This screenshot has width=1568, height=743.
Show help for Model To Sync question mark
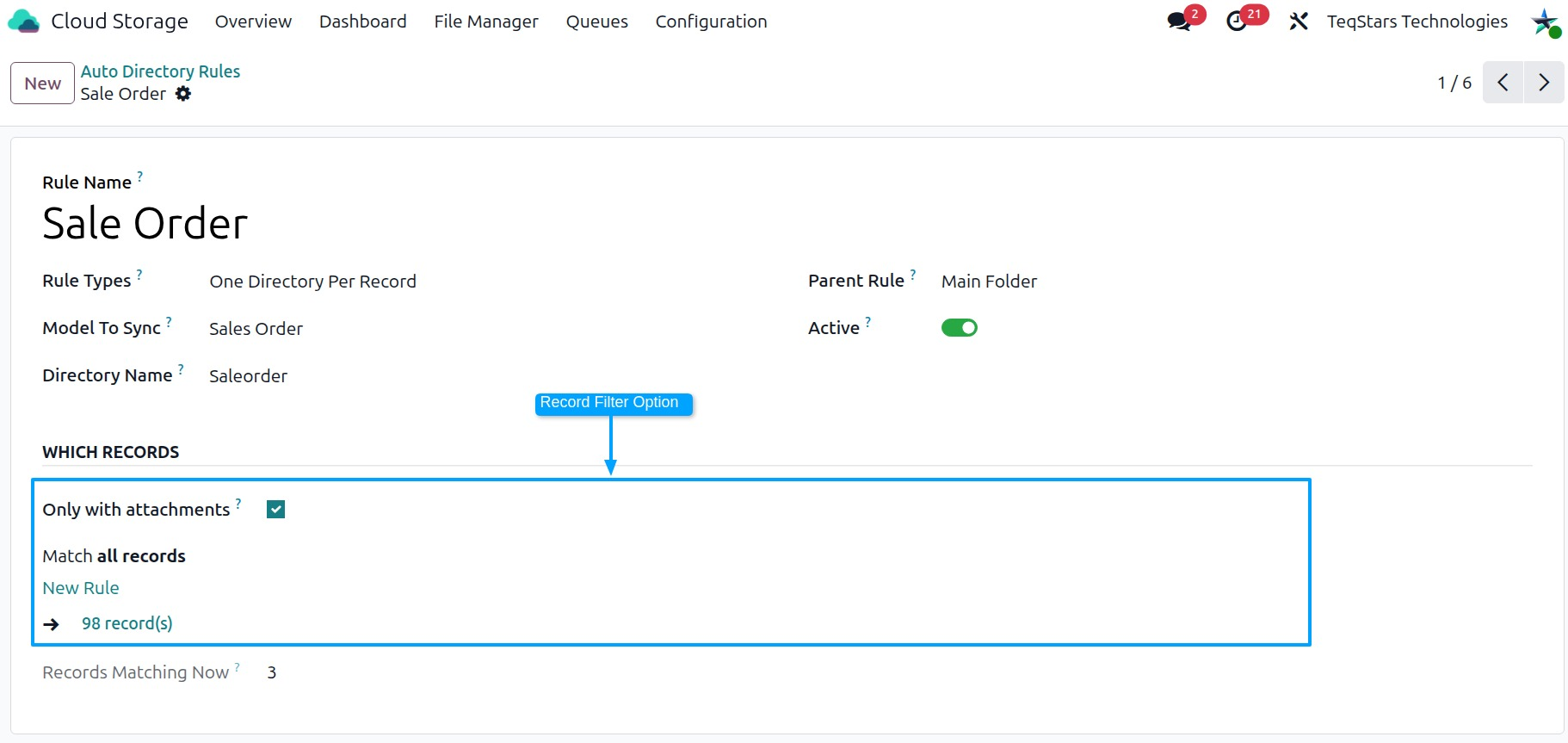click(169, 321)
